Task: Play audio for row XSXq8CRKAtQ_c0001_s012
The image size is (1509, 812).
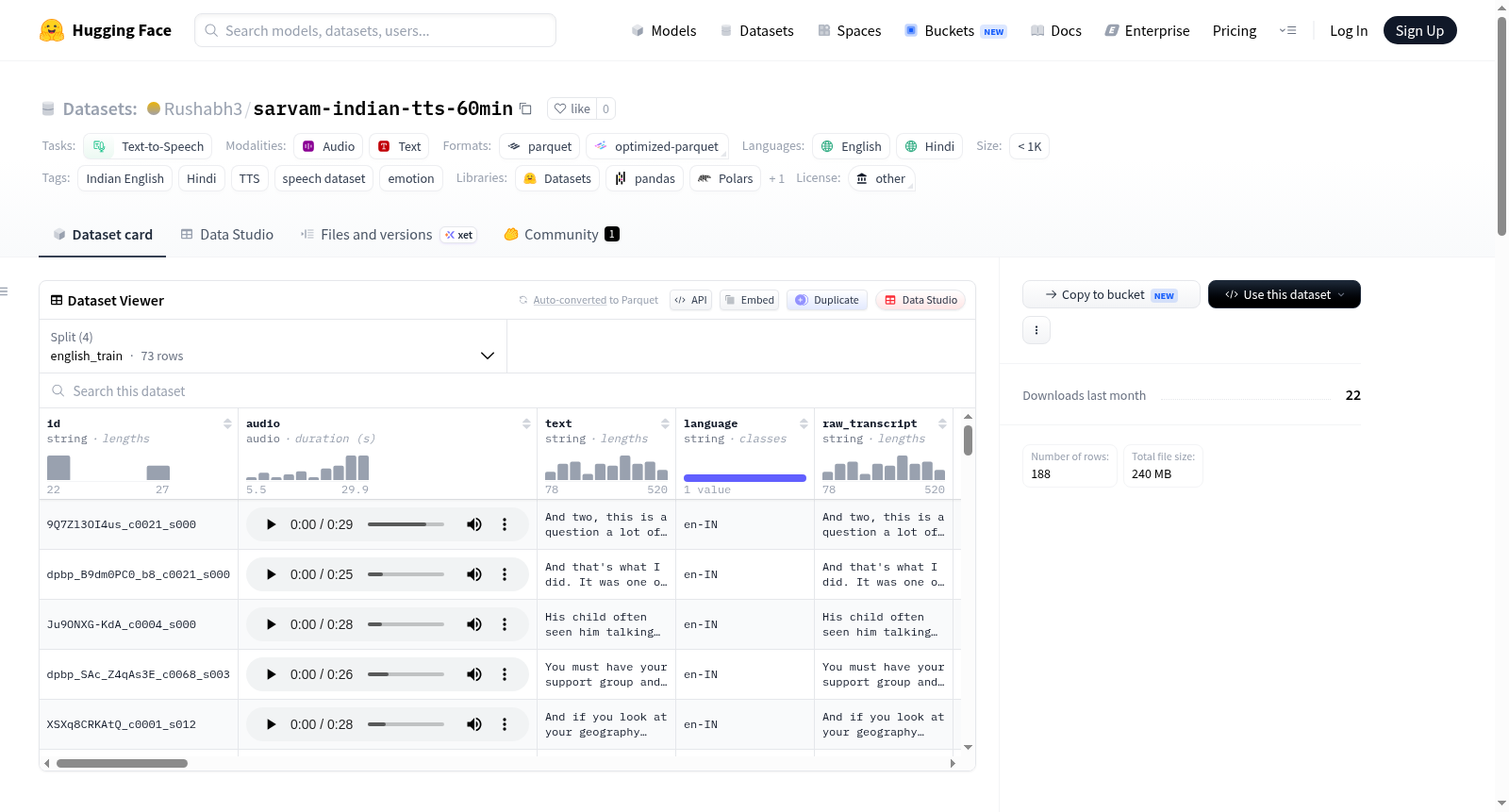Action: tap(271, 724)
